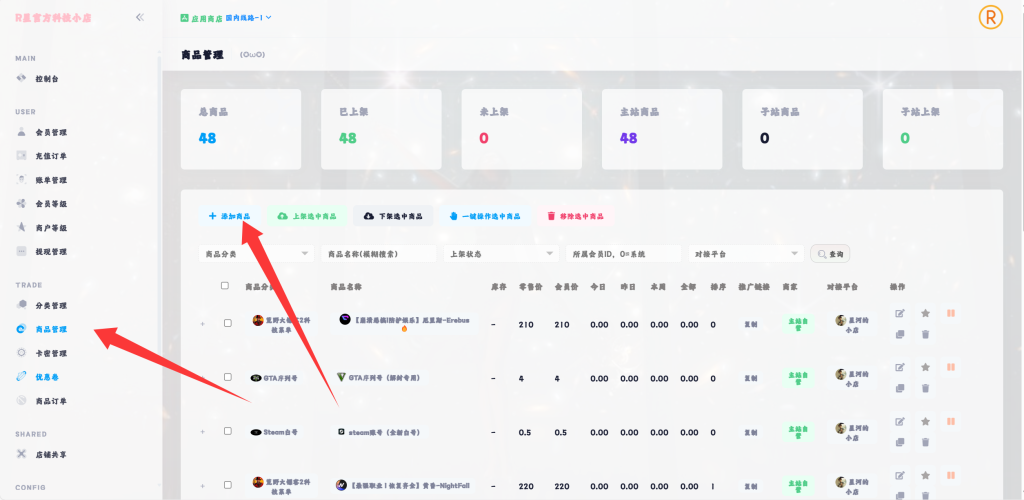Open the R profile avatar at top right
Image resolution: width=1024 pixels, height=500 pixels.
coord(990,18)
